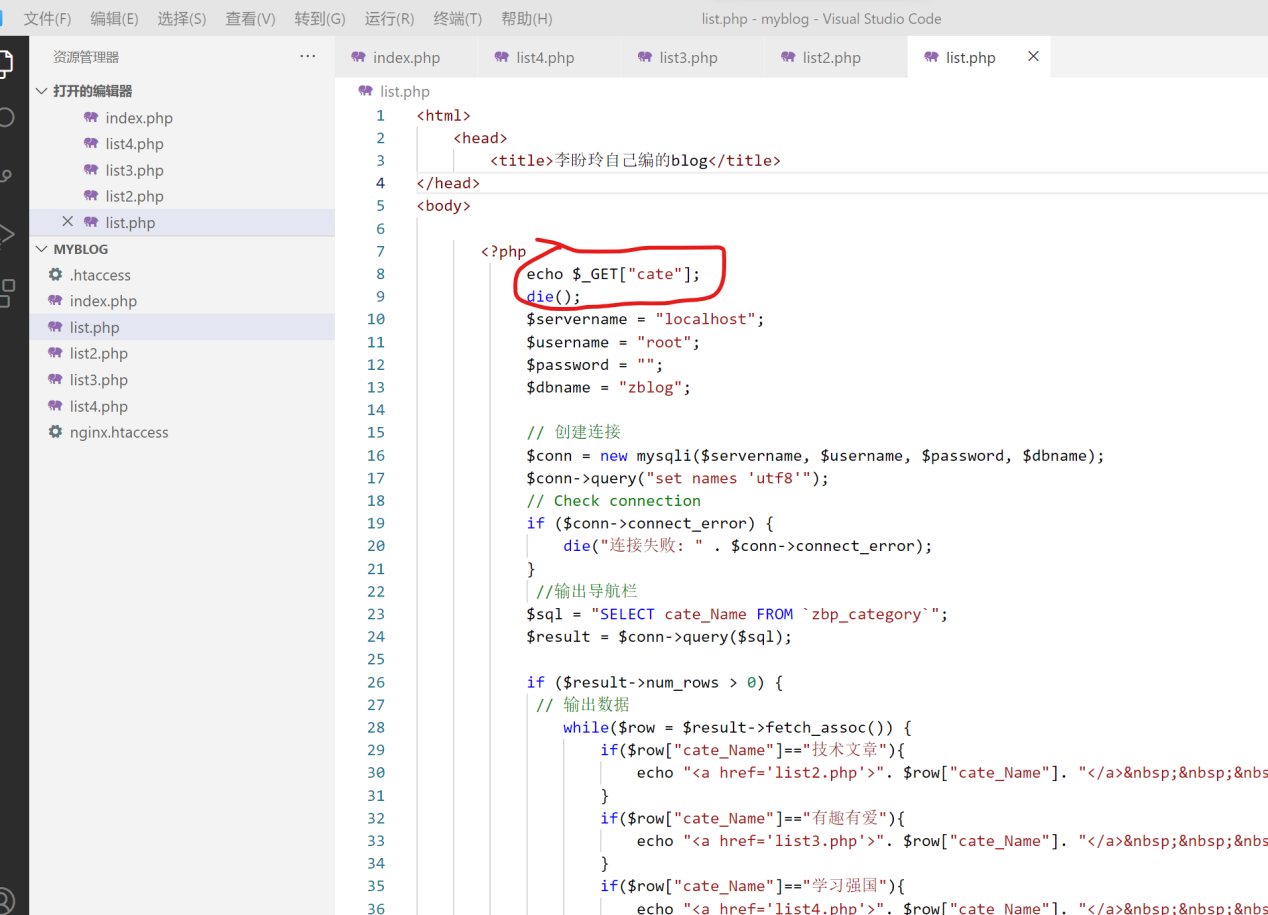Click the <title> line in the editor
Viewport: 1268px width, 915px height.
635,160
